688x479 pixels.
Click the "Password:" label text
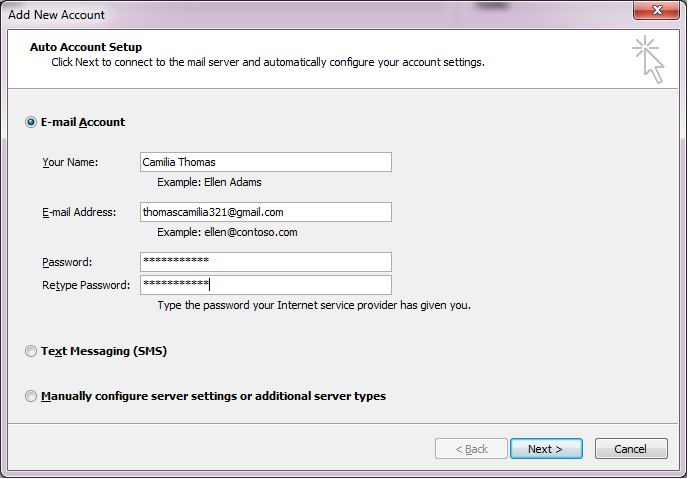67,262
